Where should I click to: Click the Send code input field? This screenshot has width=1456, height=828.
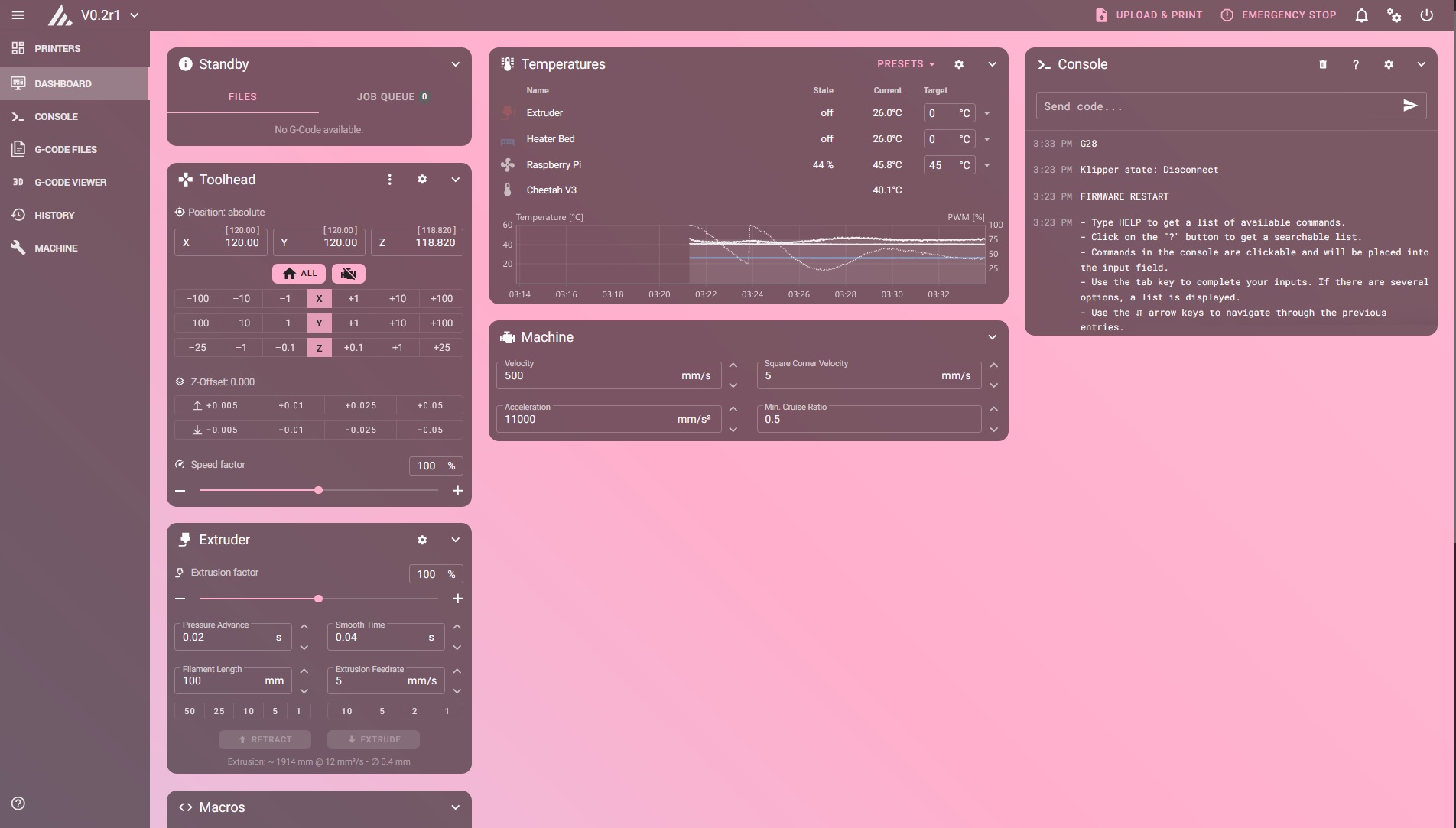pyautogui.click(x=1216, y=106)
